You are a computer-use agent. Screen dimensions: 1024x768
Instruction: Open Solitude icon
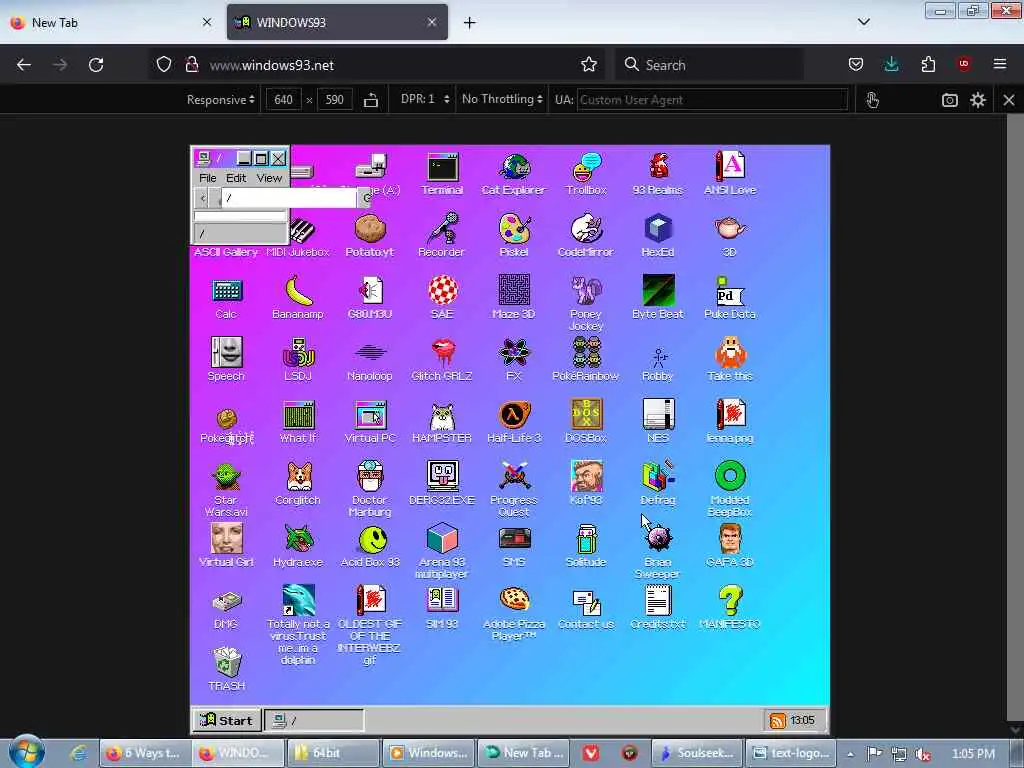pyautogui.click(x=586, y=546)
